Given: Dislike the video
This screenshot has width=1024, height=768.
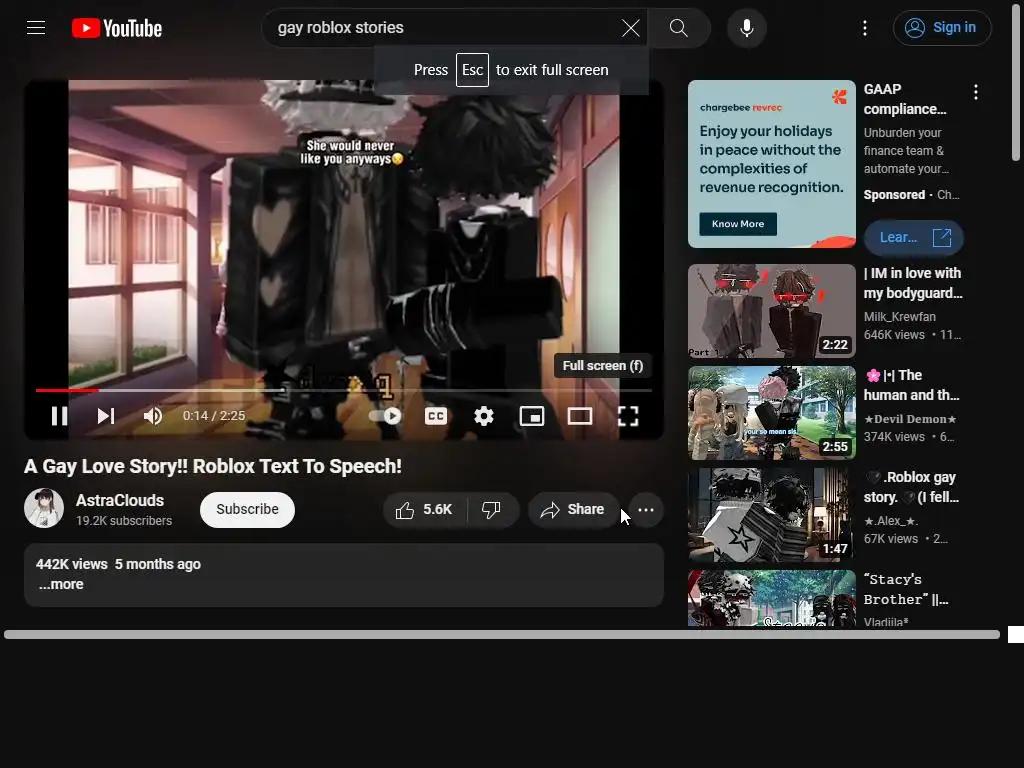Looking at the screenshot, I should pos(492,509).
